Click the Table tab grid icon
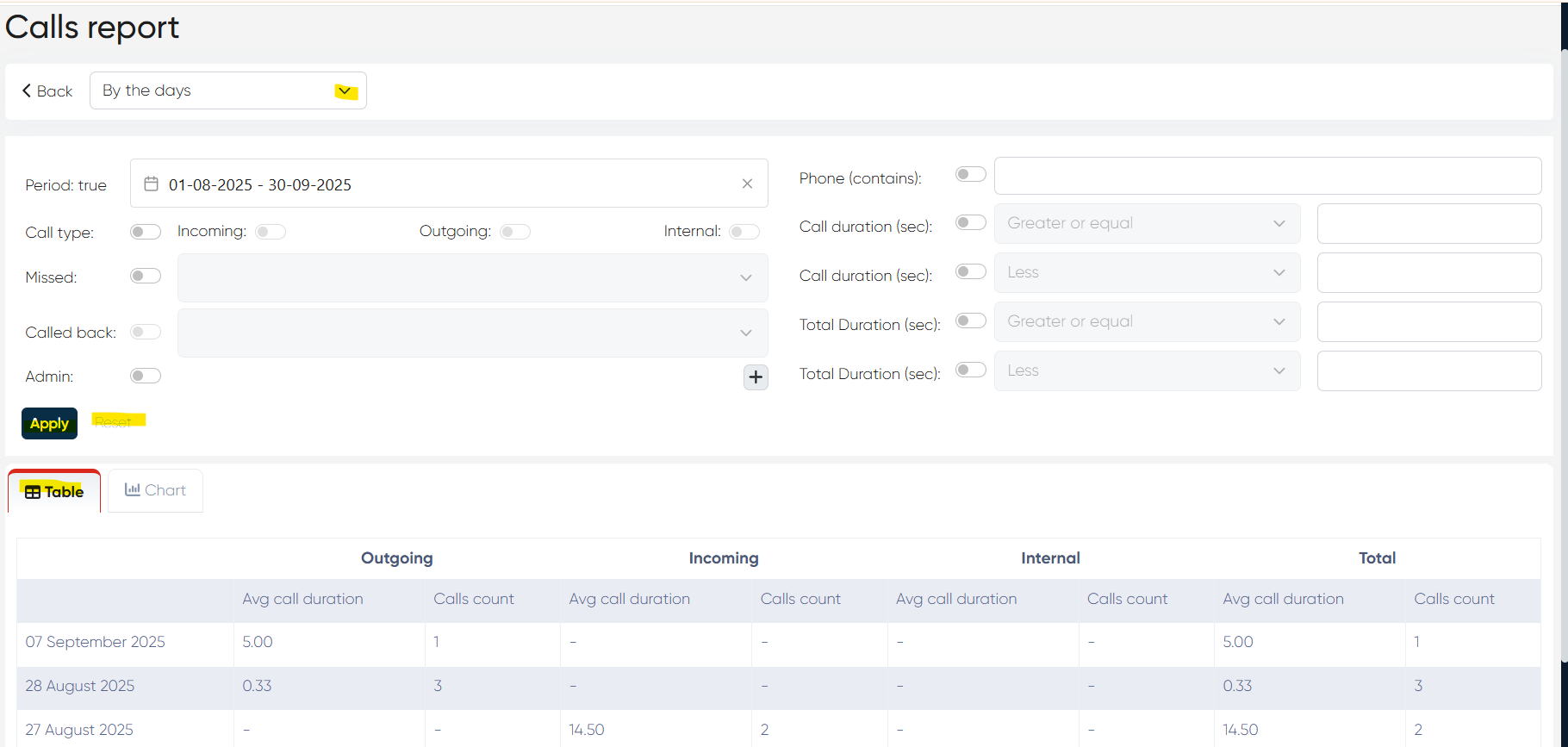 [33, 492]
